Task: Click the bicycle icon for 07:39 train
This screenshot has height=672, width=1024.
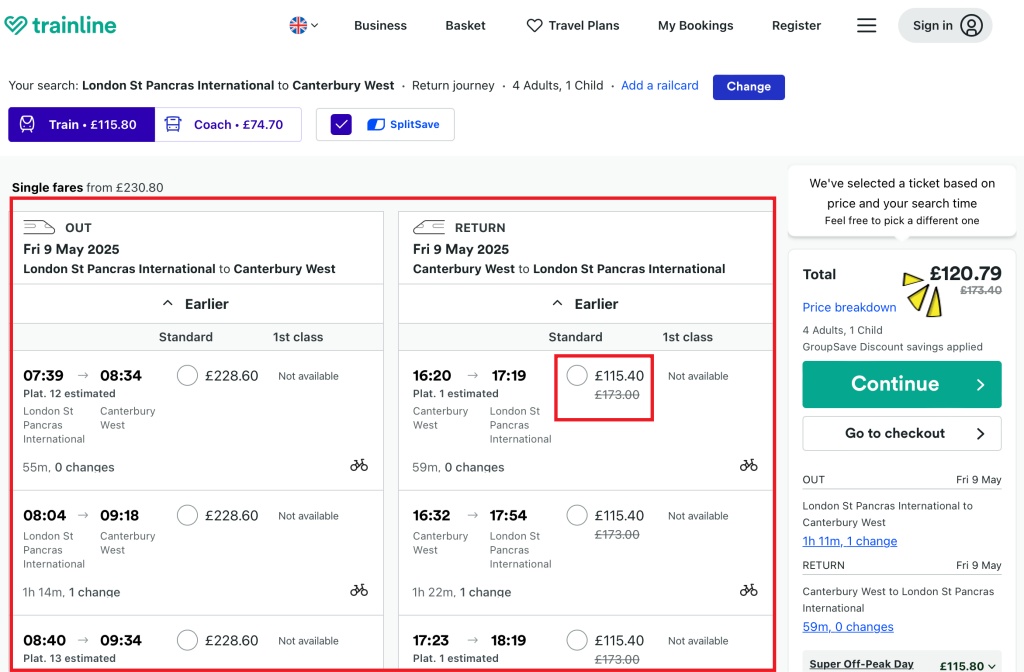Action: pos(359,465)
